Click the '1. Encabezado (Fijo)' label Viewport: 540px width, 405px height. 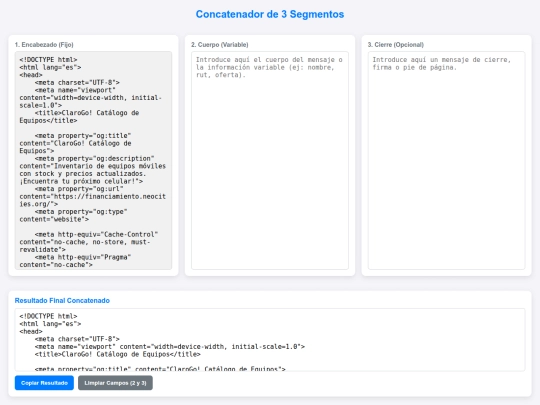tap(44, 45)
